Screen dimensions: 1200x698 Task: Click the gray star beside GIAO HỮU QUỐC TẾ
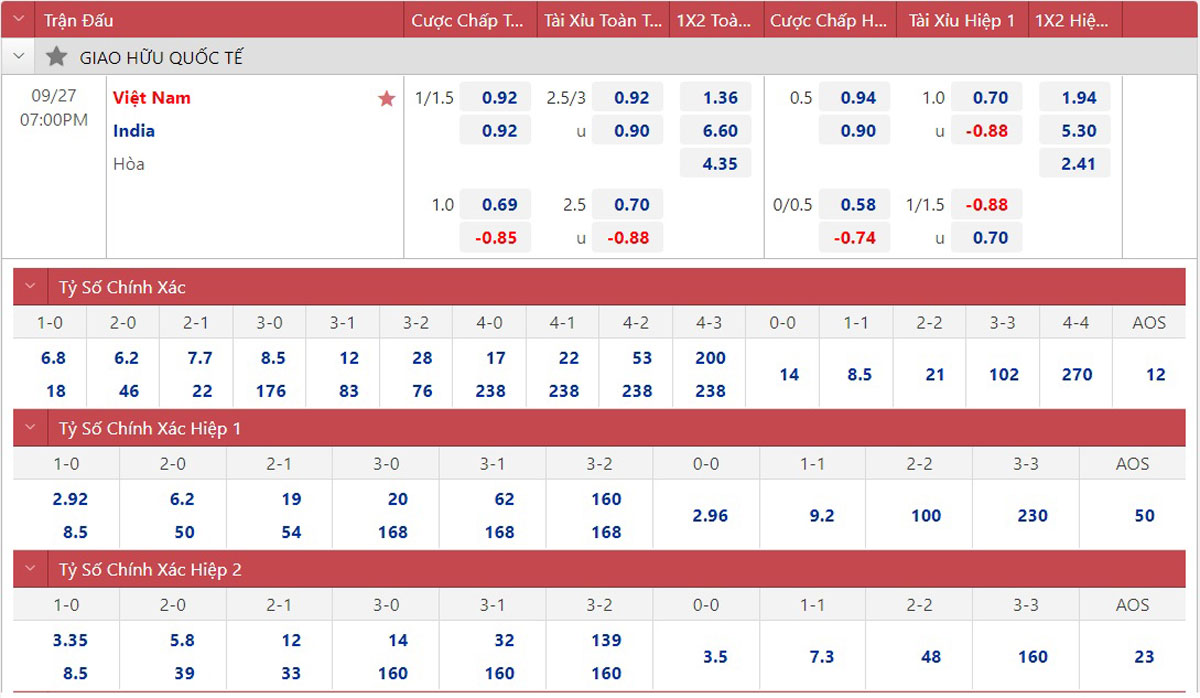tap(56, 57)
